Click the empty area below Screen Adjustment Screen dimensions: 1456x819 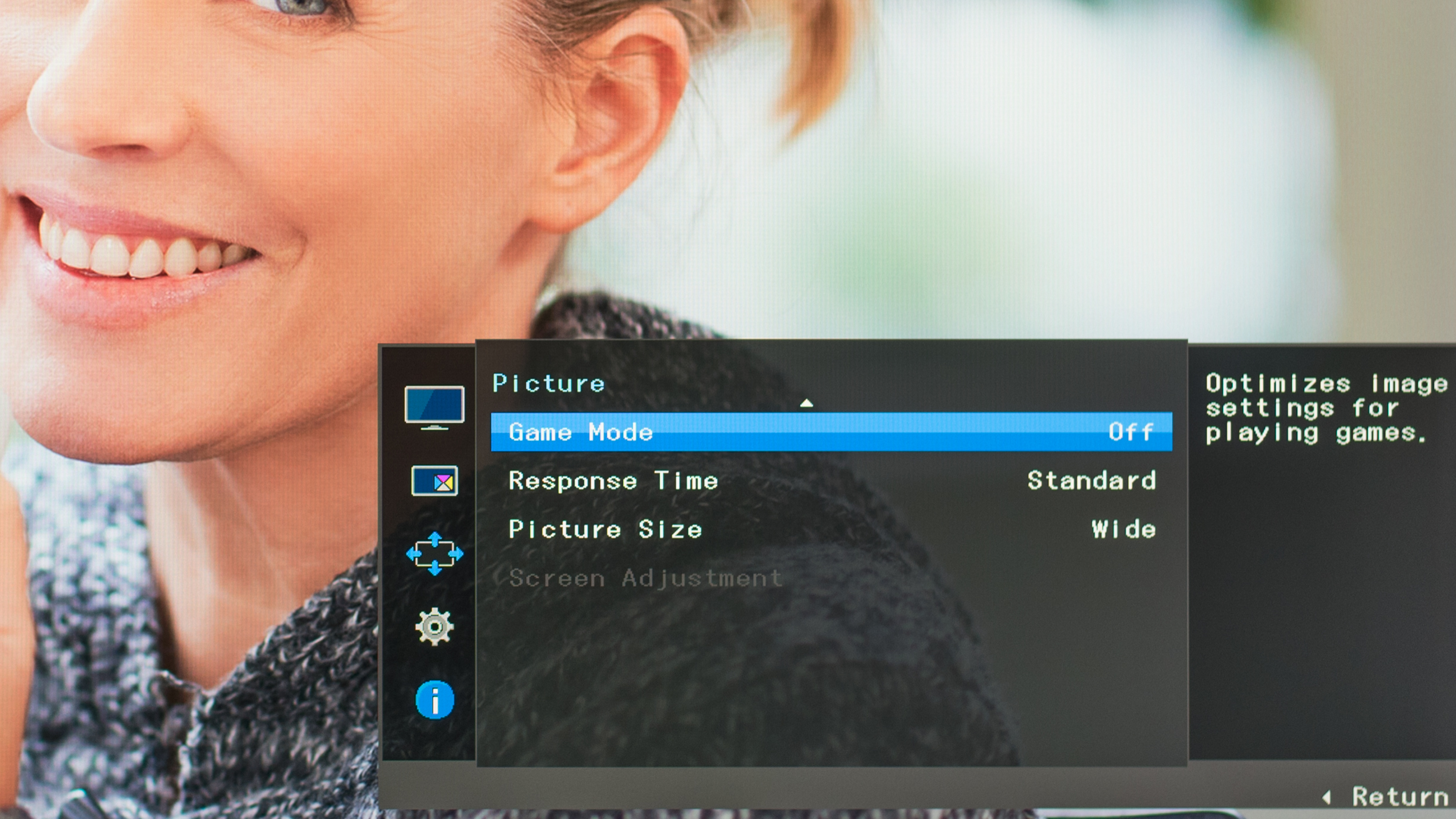point(831,678)
